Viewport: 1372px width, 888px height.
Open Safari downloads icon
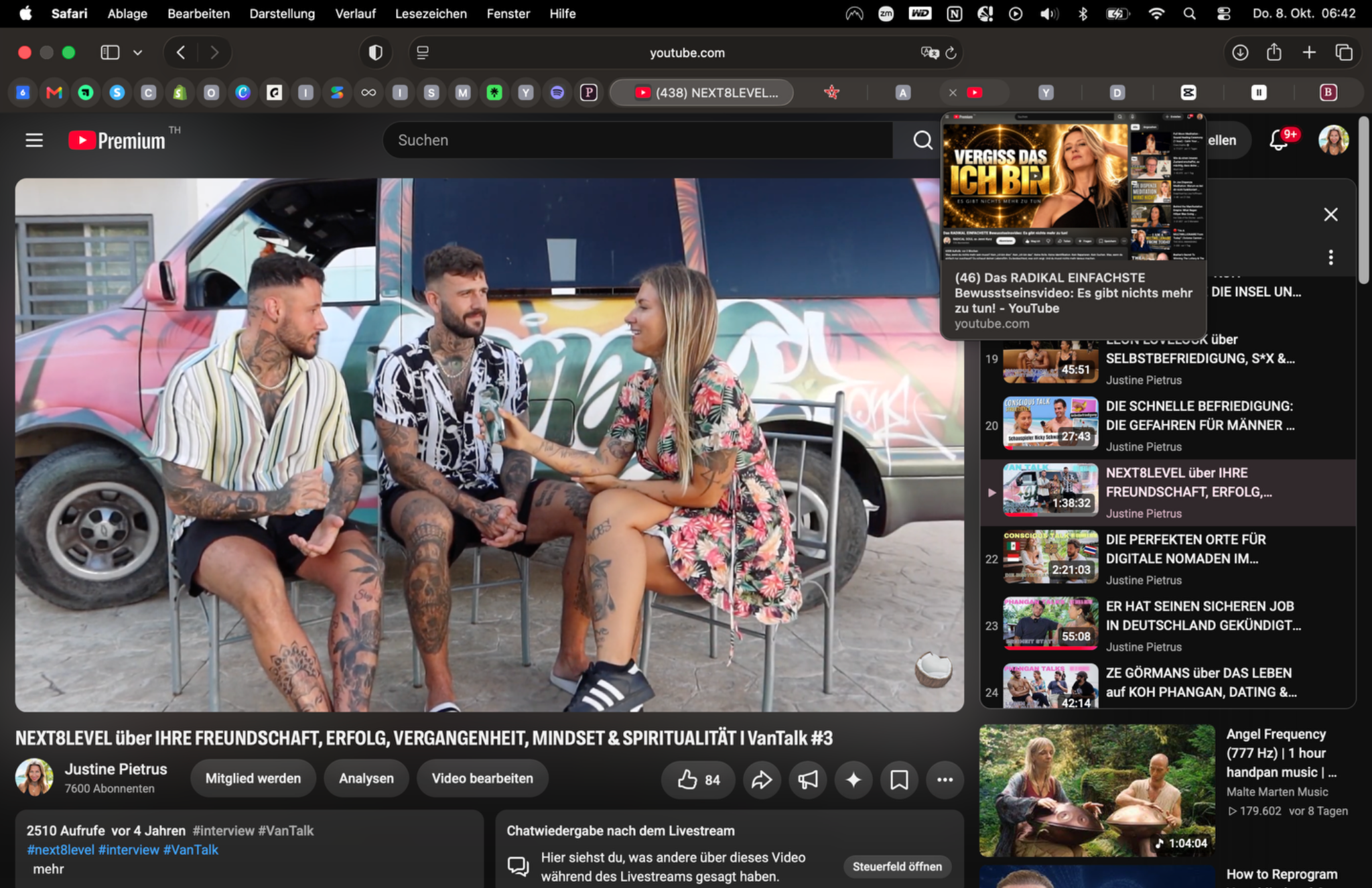click(1240, 52)
